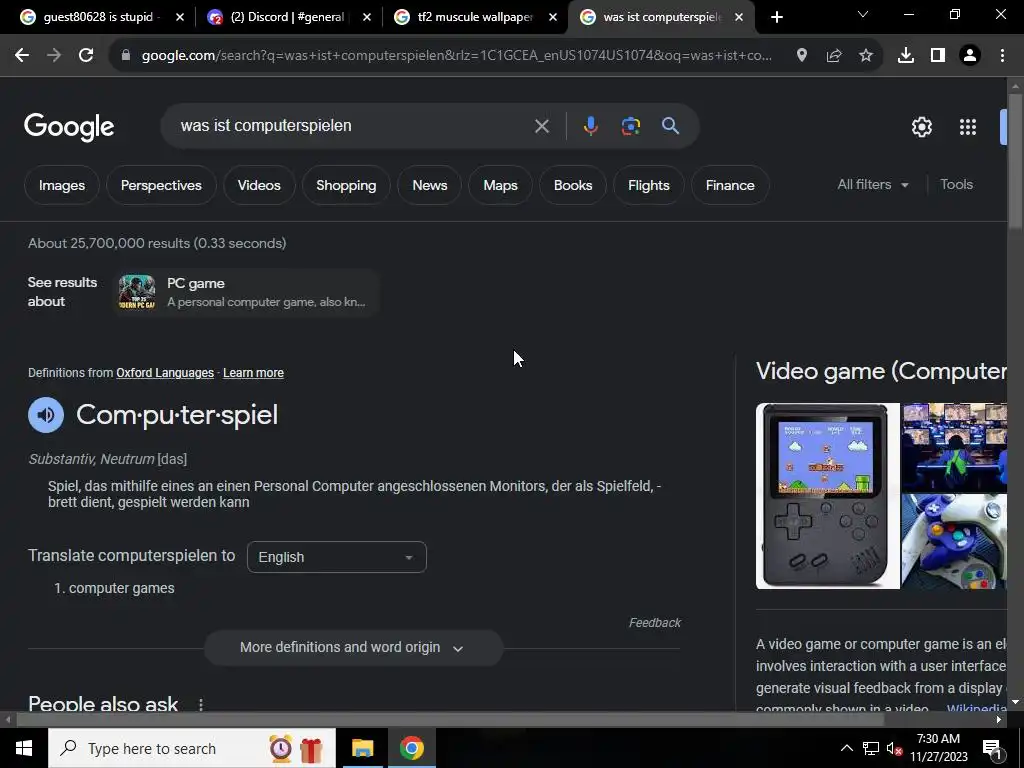The height and width of the screenshot is (768, 1024).
Task: Bookmark this page with the star
Action: point(865,56)
